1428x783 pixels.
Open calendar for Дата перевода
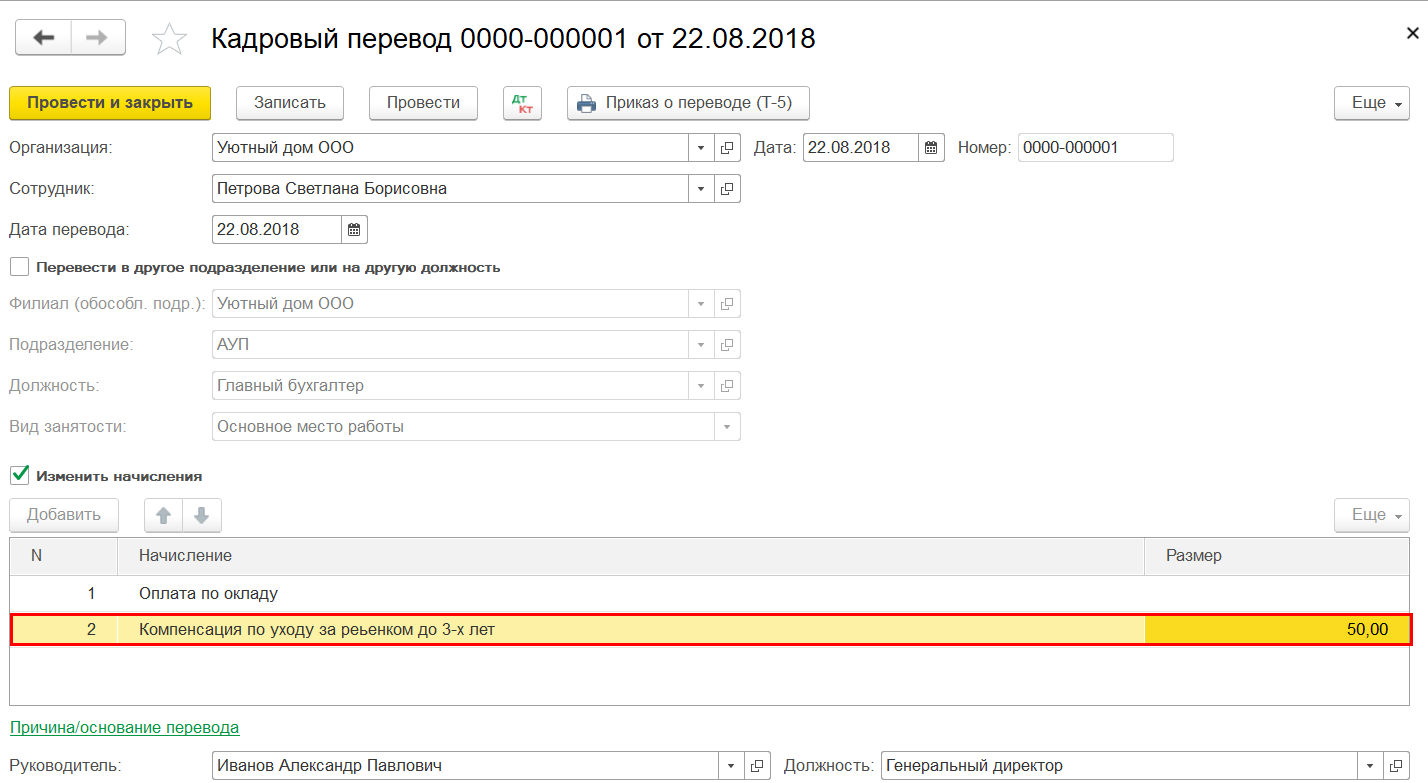[354, 229]
